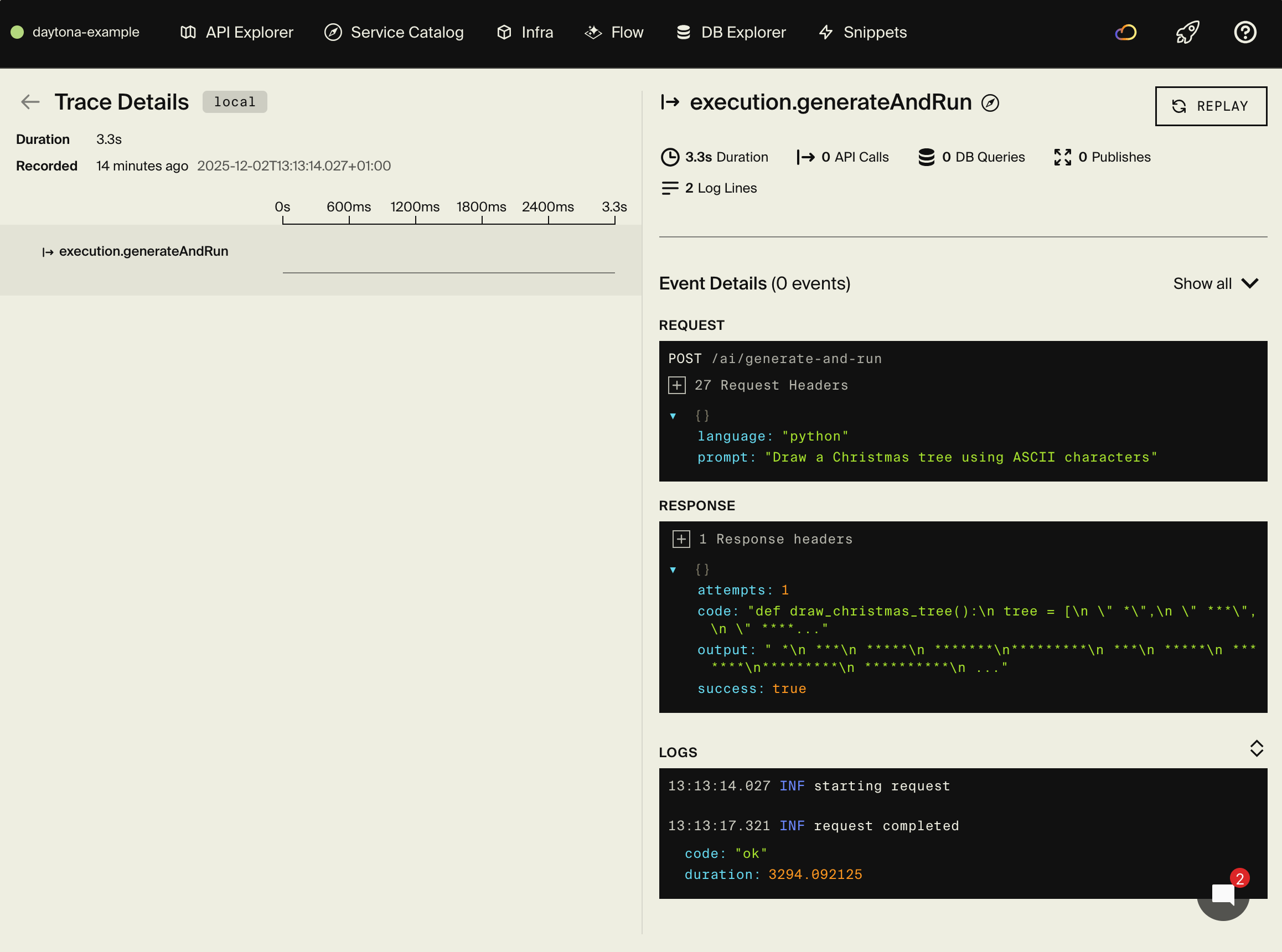The width and height of the screenshot is (1282, 952).
Task: Collapse the request body JSON disclosure triangle
Action: [x=673, y=416]
